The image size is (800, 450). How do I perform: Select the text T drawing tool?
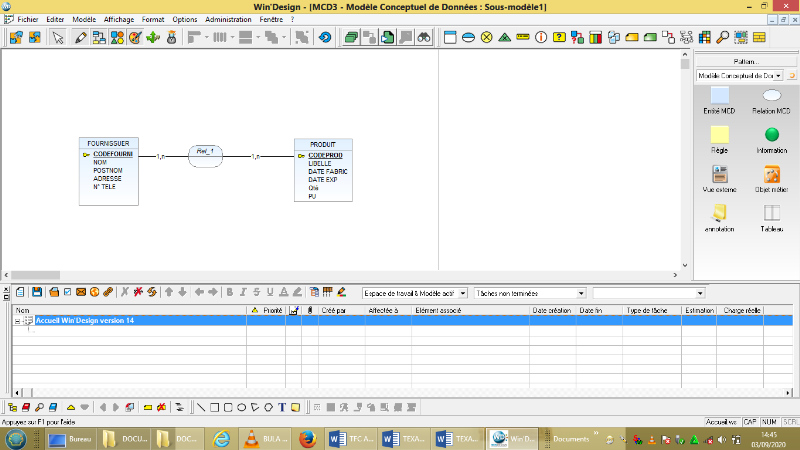click(283, 408)
